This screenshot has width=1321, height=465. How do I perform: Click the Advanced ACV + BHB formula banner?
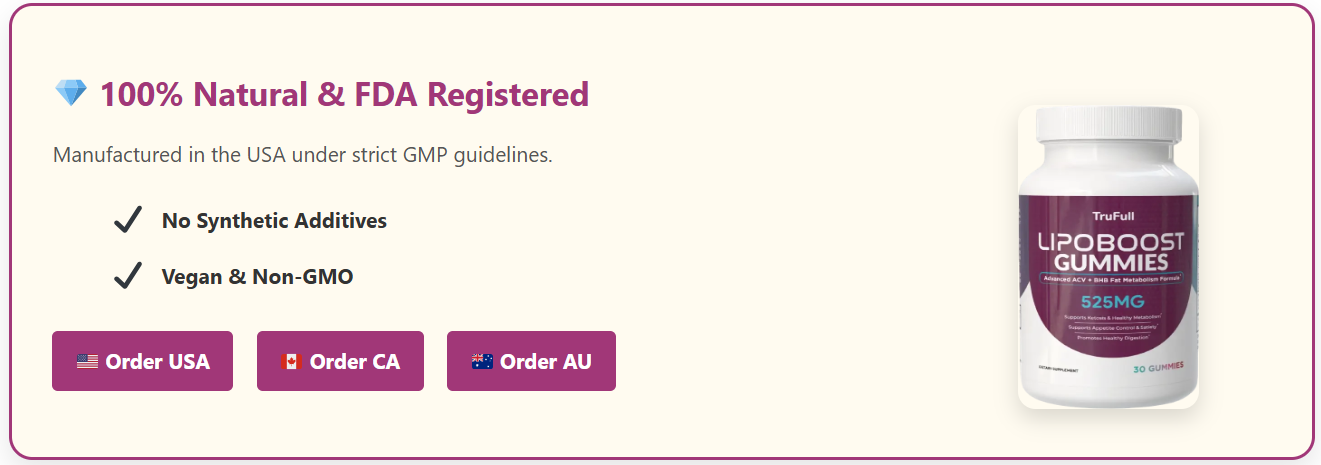click(x=1108, y=279)
